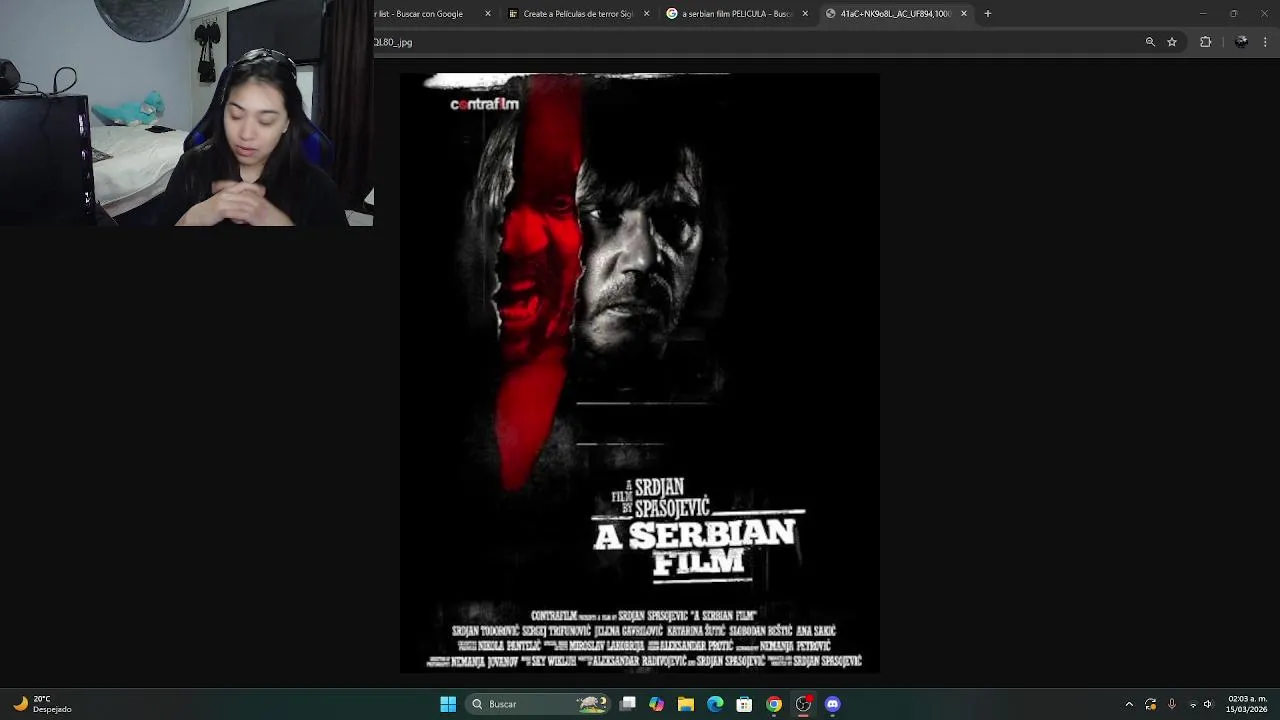Close the 'list - Buscar con Google' tab
The height and width of the screenshot is (720, 1280).
488,14
